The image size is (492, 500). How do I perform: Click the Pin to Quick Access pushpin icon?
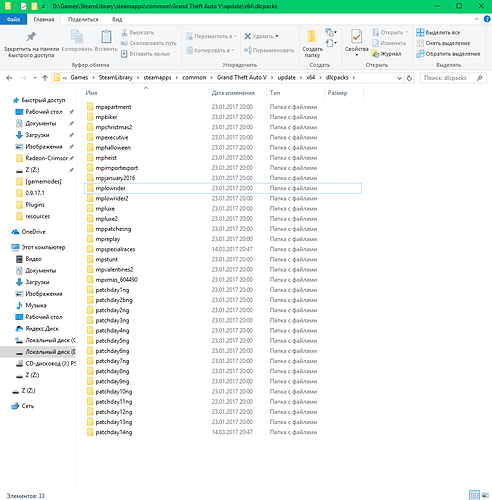31,36
